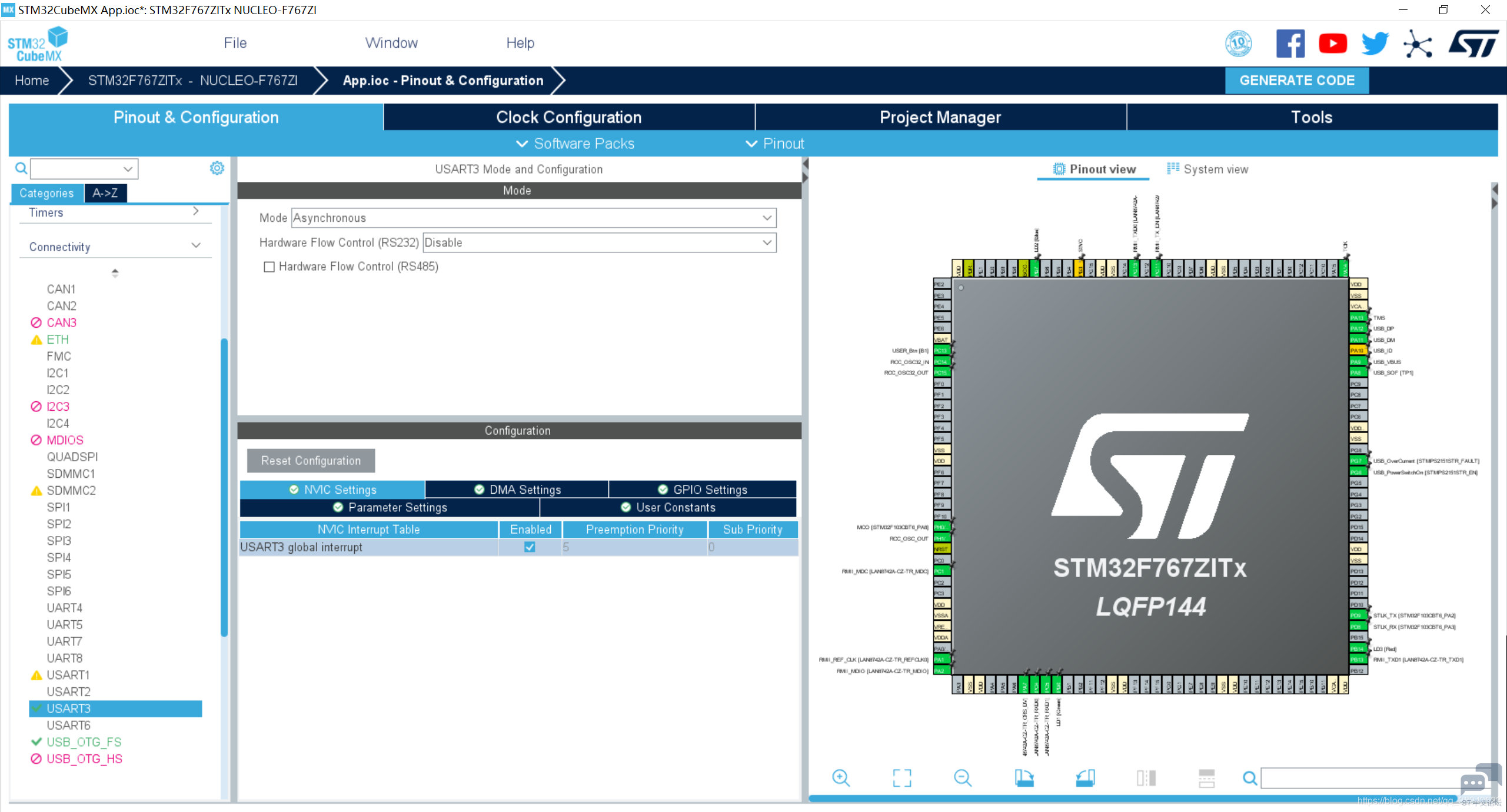Open the YouTube icon in header
This screenshot has height=812, width=1507.
tap(1333, 44)
